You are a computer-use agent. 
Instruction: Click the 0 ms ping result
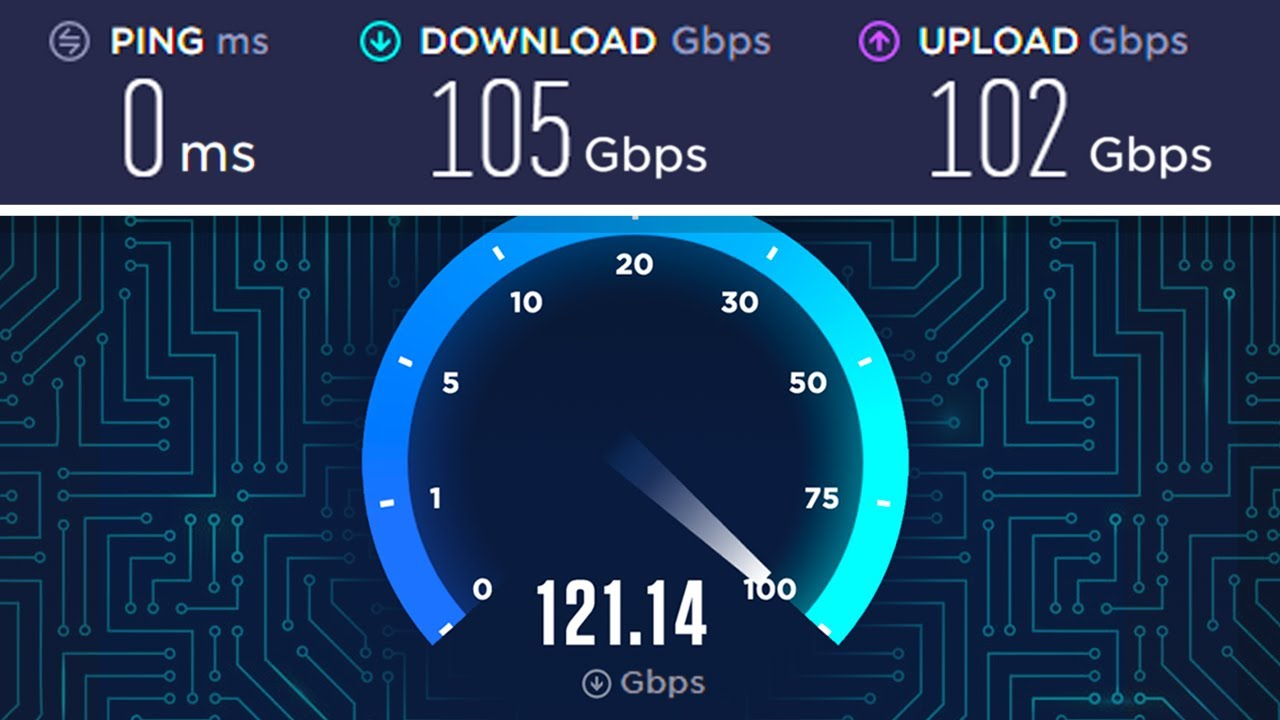click(x=189, y=130)
